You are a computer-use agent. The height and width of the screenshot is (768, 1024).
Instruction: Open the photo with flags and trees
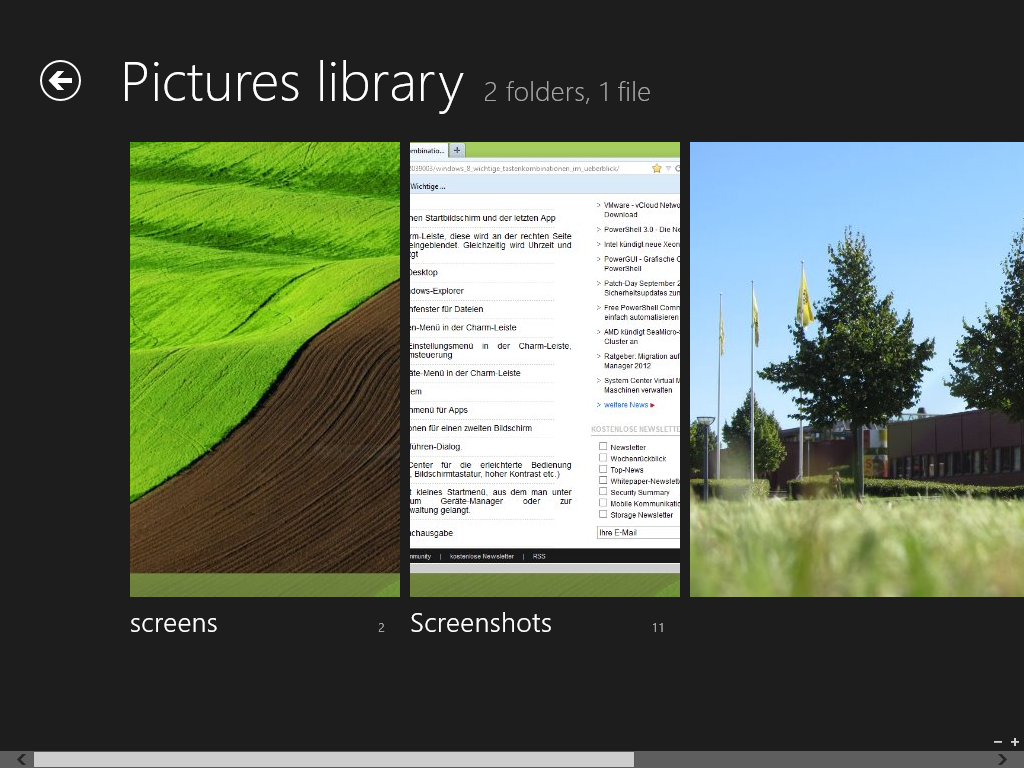pos(857,369)
